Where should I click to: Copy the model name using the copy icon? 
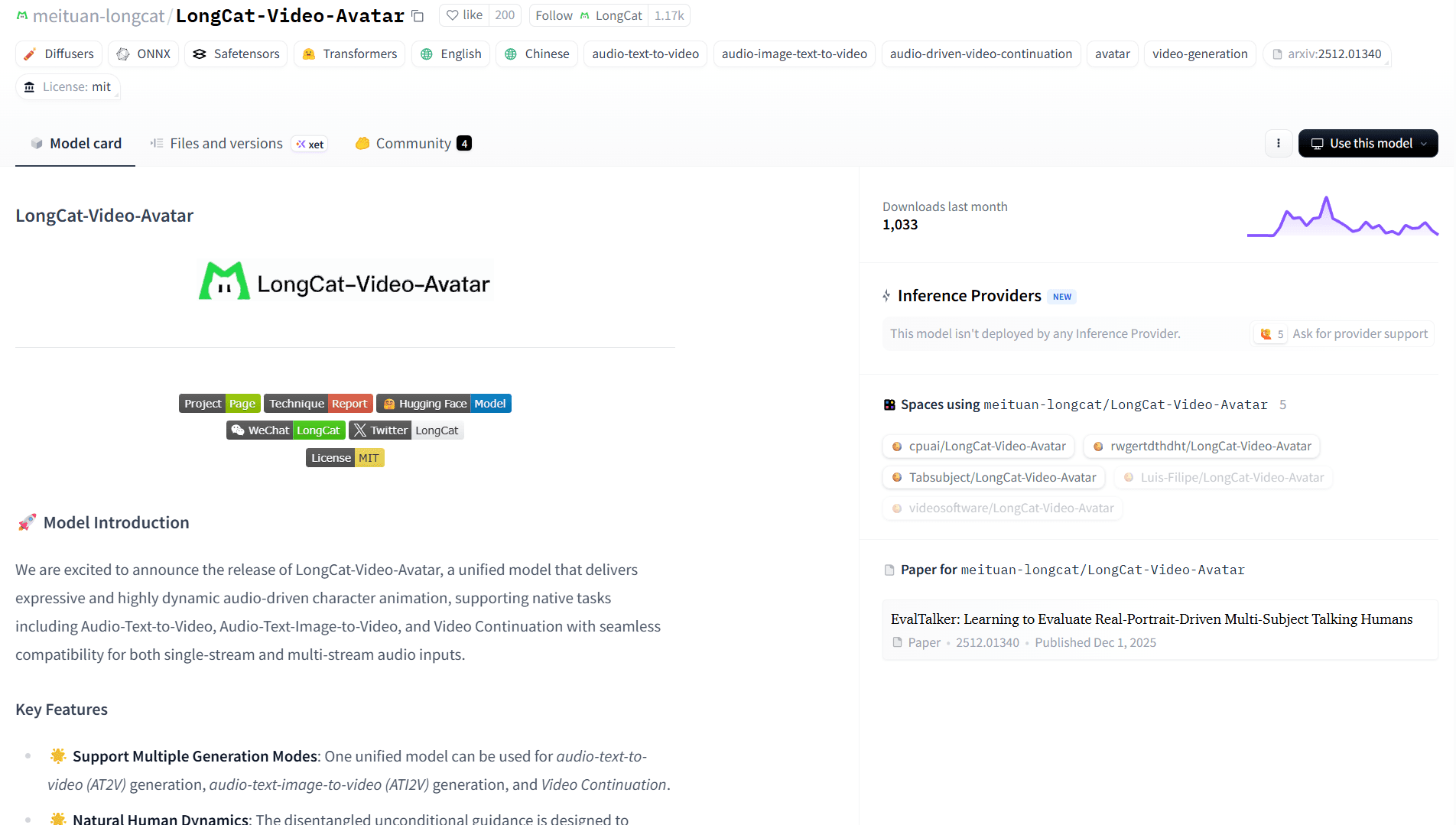pos(418,16)
